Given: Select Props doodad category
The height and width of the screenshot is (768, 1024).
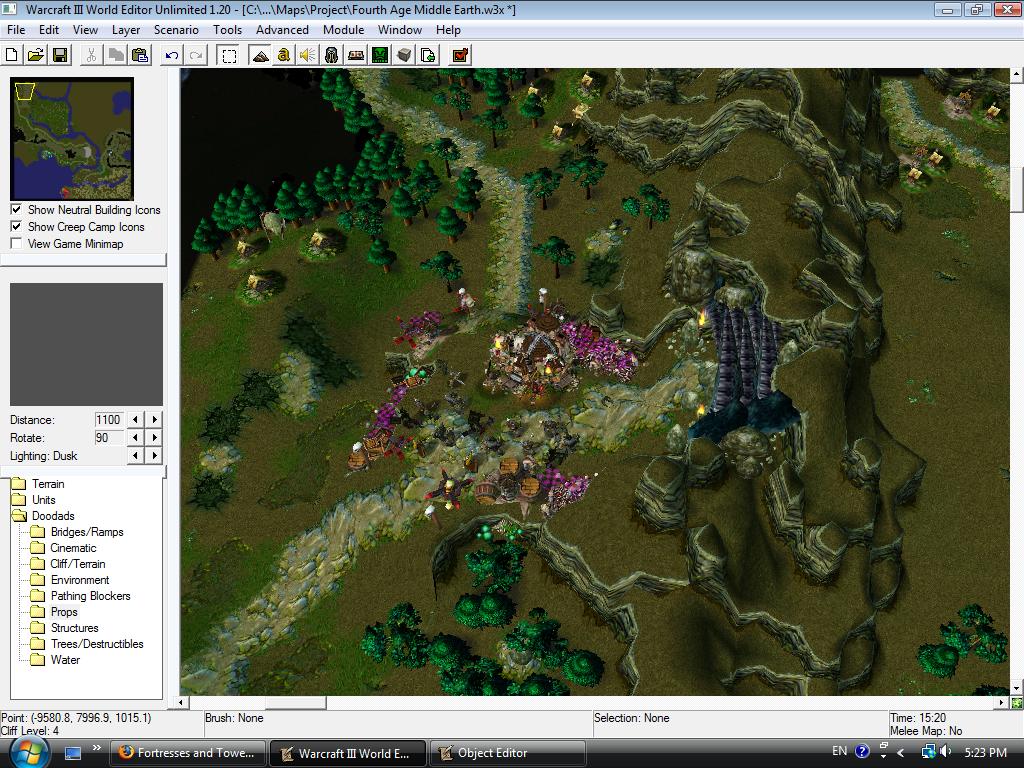Looking at the screenshot, I should 64,612.
